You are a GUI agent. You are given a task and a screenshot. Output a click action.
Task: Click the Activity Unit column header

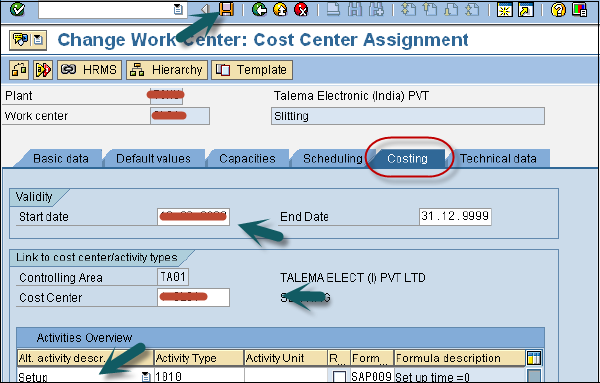click(x=285, y=358)
